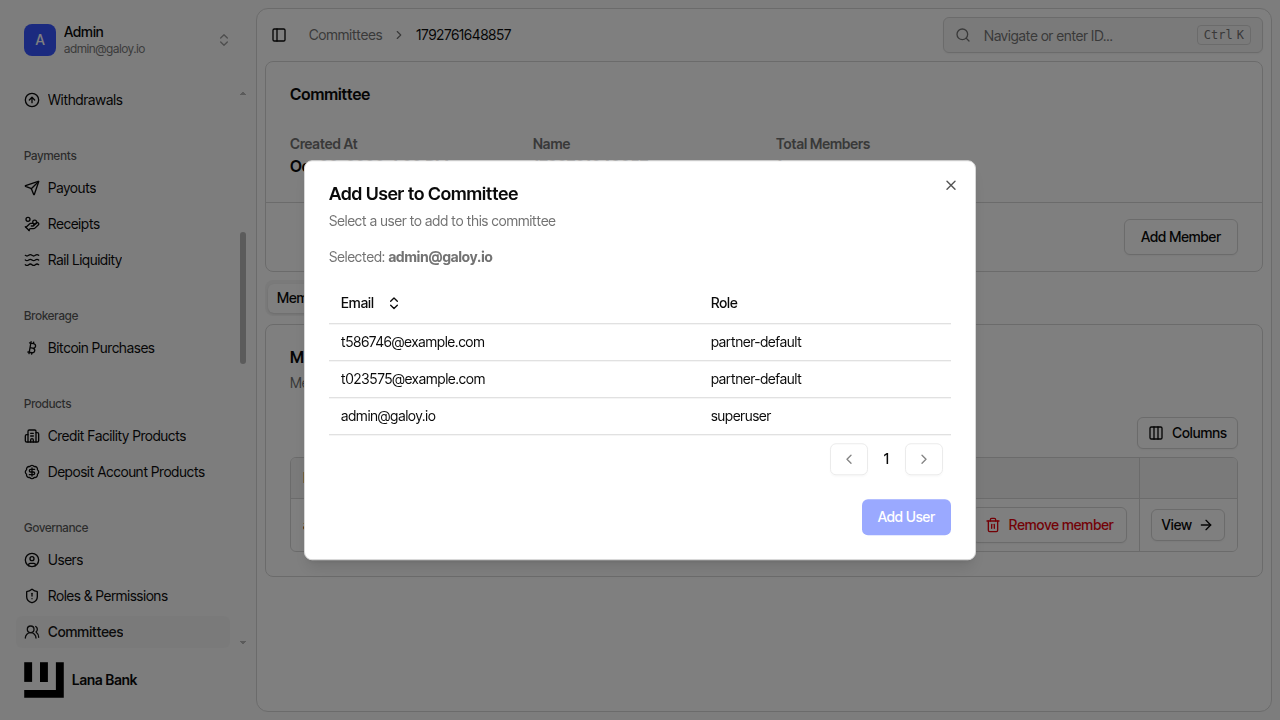The image size is (1280, 720).
Task: Click the Add Member button
Action: click(x=1181, y=237)
